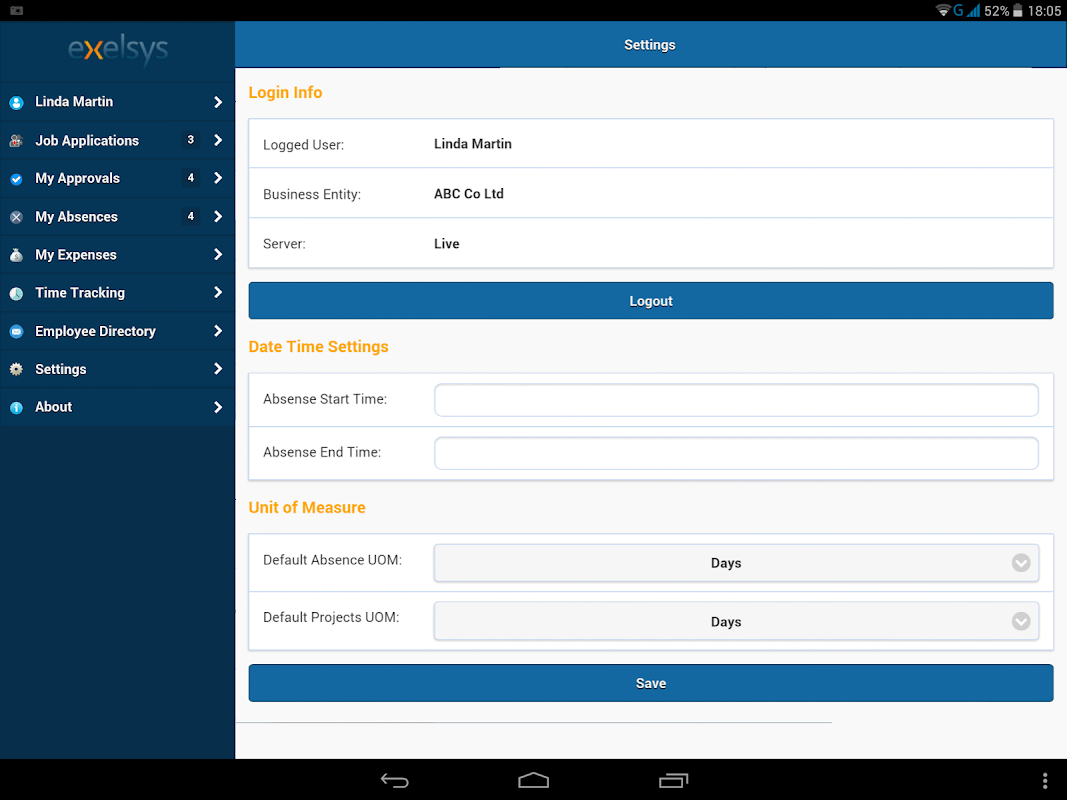Tap the exelsys logo

pyautogui.click(x=118, y=50)
